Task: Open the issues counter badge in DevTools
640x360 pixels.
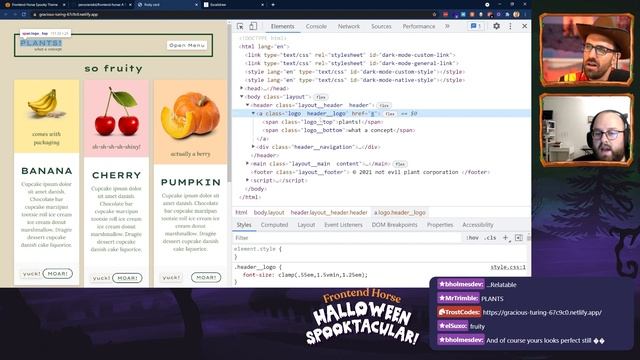Action: pyautogui.click(x=476, y=26)
